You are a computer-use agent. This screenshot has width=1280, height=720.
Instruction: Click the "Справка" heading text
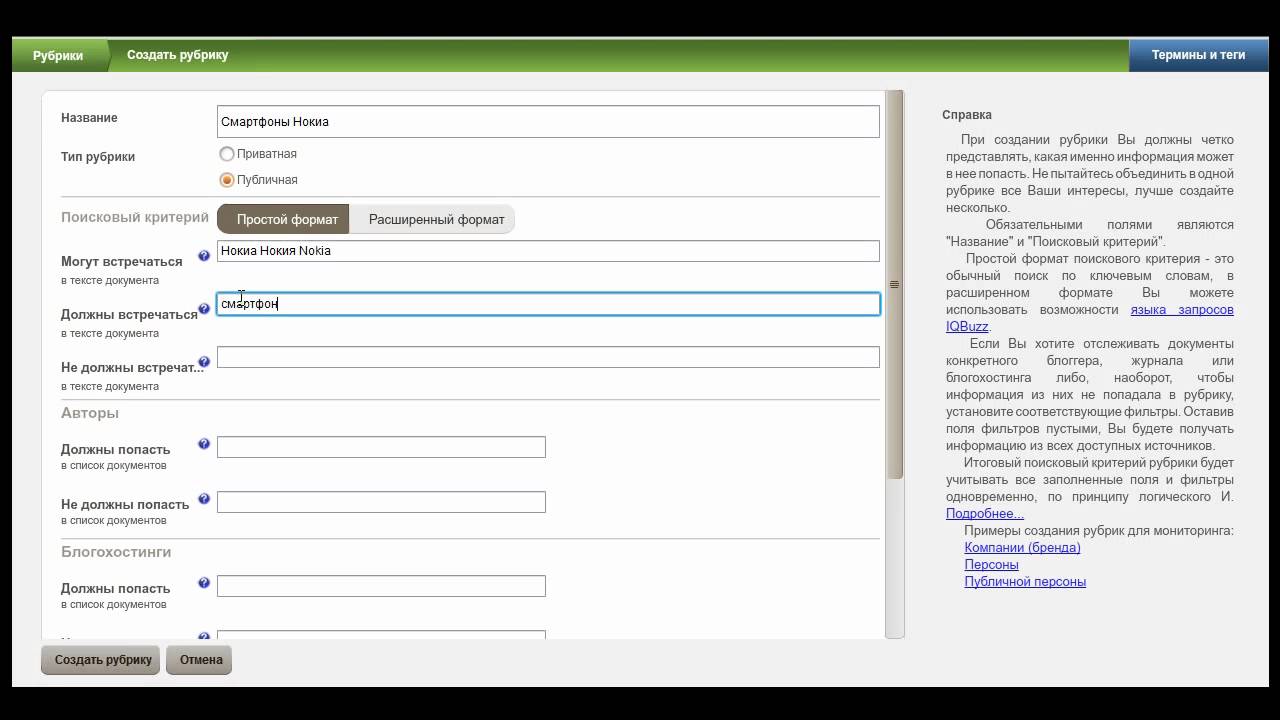click(967, 115)
